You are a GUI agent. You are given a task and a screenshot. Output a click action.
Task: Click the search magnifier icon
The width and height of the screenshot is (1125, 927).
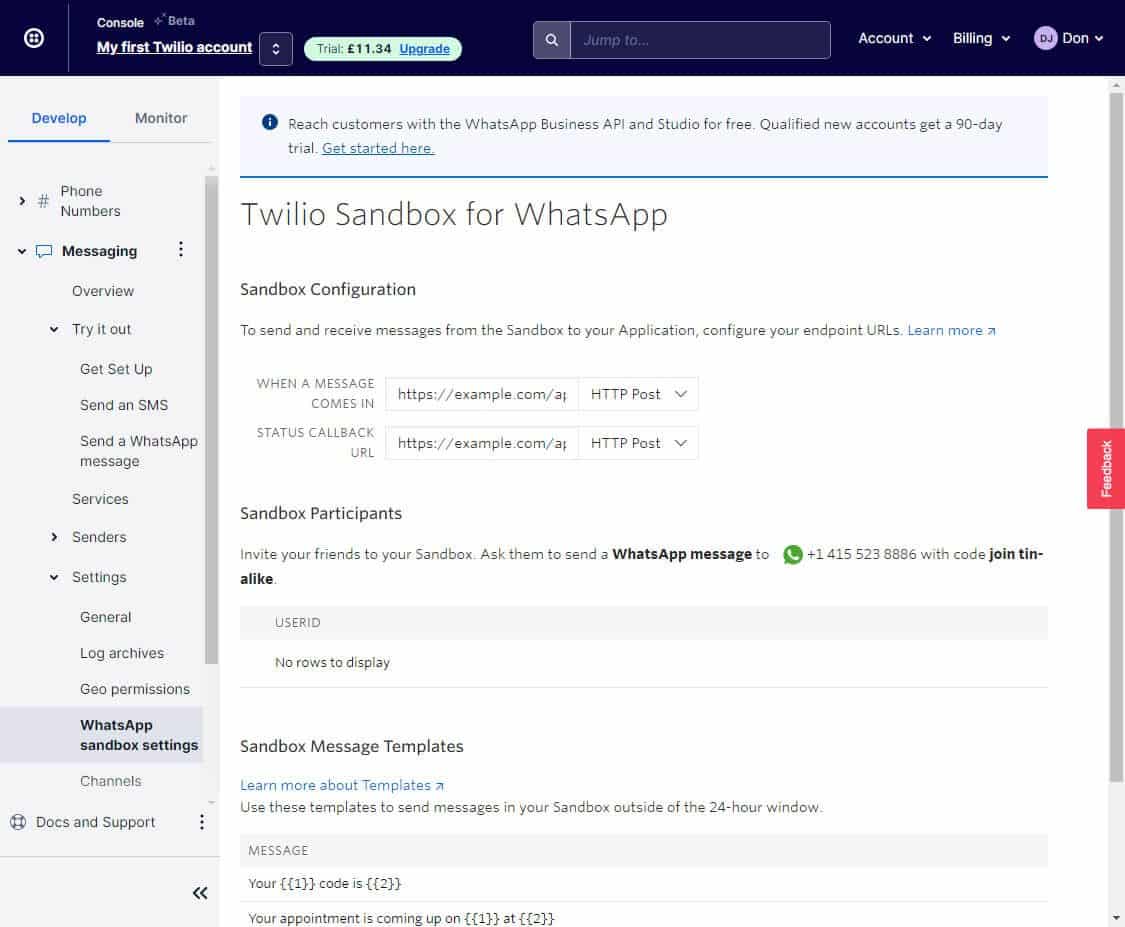(x=551, y=40)
